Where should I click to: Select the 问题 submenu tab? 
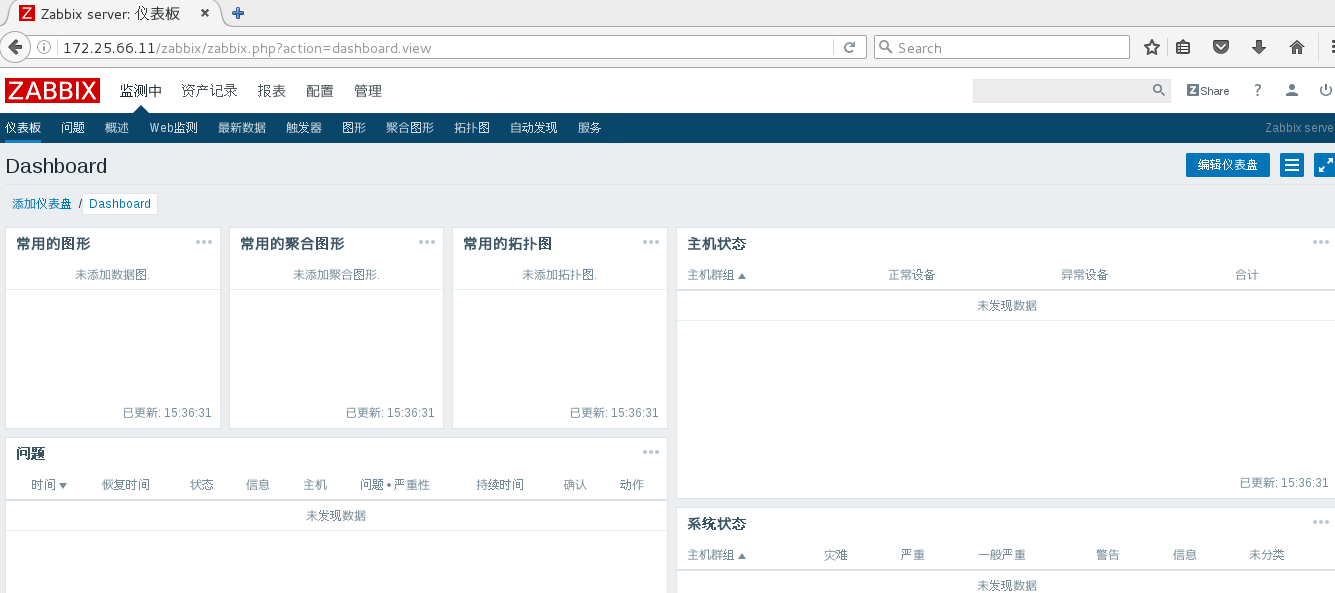(x=73, y=128)
